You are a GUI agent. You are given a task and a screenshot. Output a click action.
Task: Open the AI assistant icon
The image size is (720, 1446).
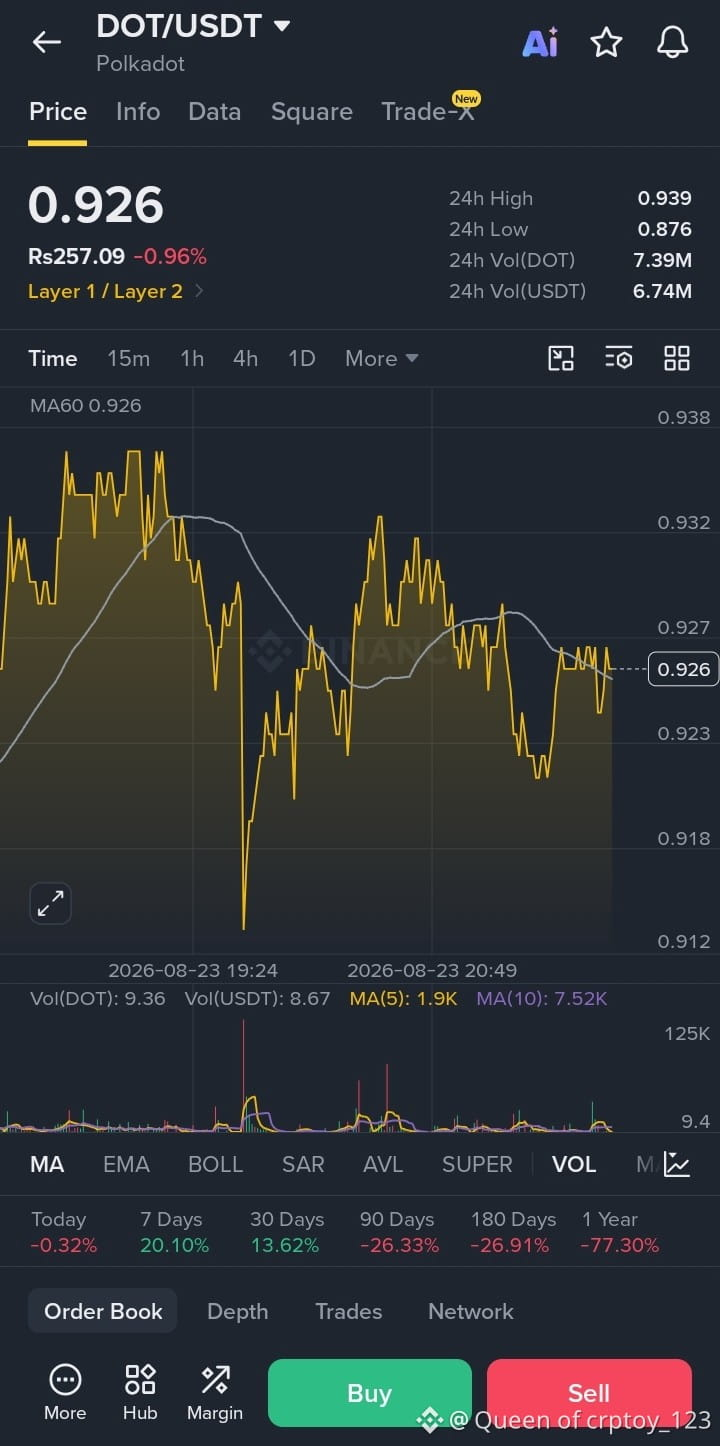coord(541,43)
